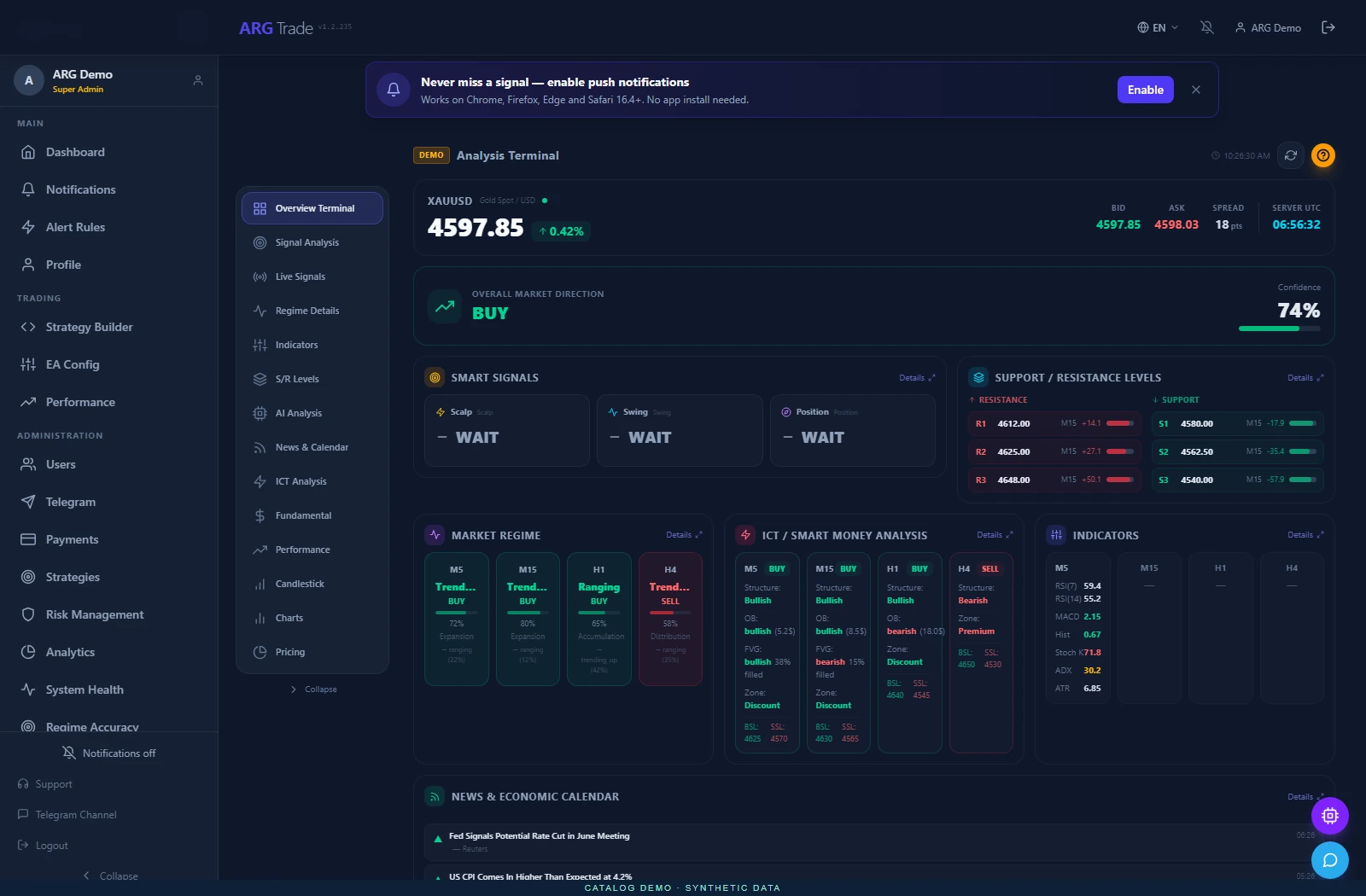1366x896 pixels.
Task: Click S1 4580.00 support strength bar
Action: coord(1303,423)
